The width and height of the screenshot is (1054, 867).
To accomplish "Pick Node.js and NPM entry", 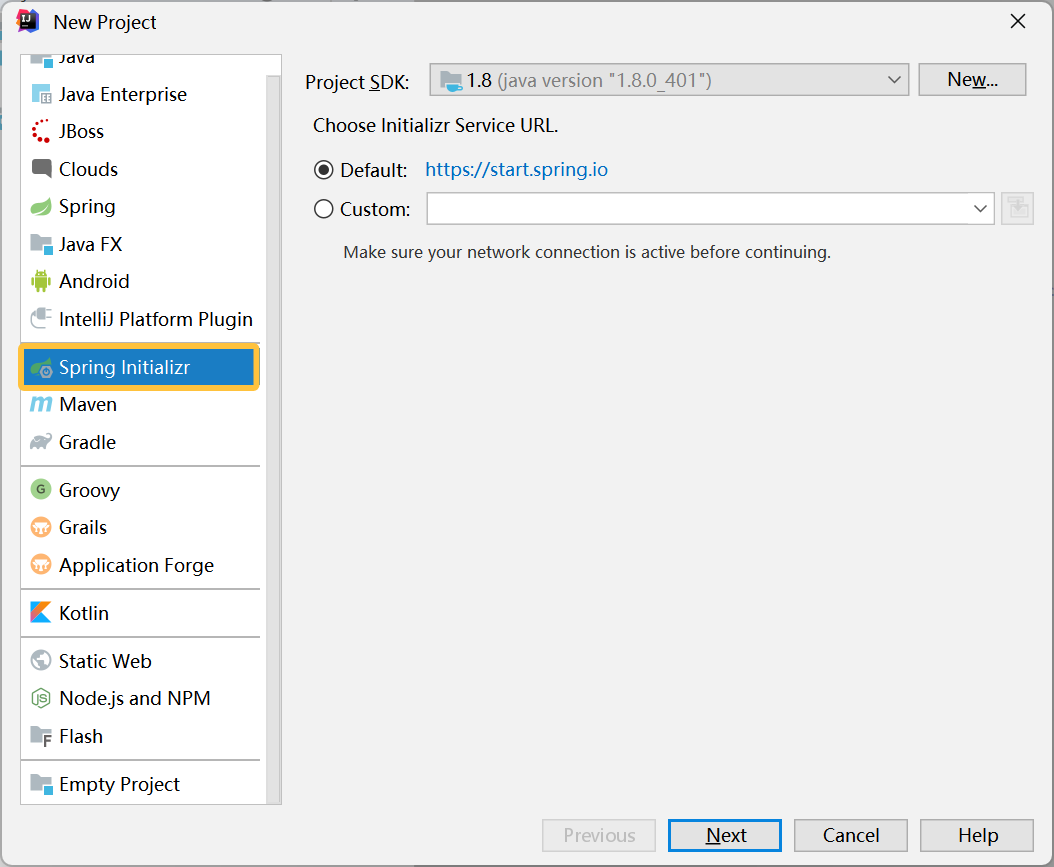I will [x=140, y=698].
